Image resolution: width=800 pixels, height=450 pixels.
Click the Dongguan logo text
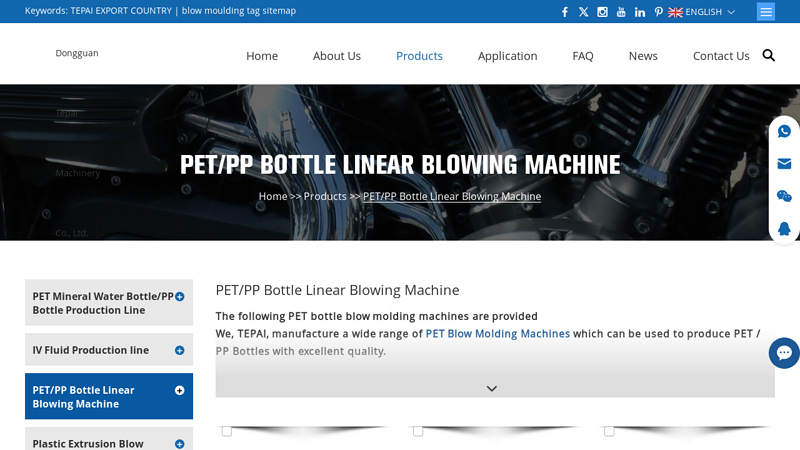pyautogui.click(x=77, y=53)
